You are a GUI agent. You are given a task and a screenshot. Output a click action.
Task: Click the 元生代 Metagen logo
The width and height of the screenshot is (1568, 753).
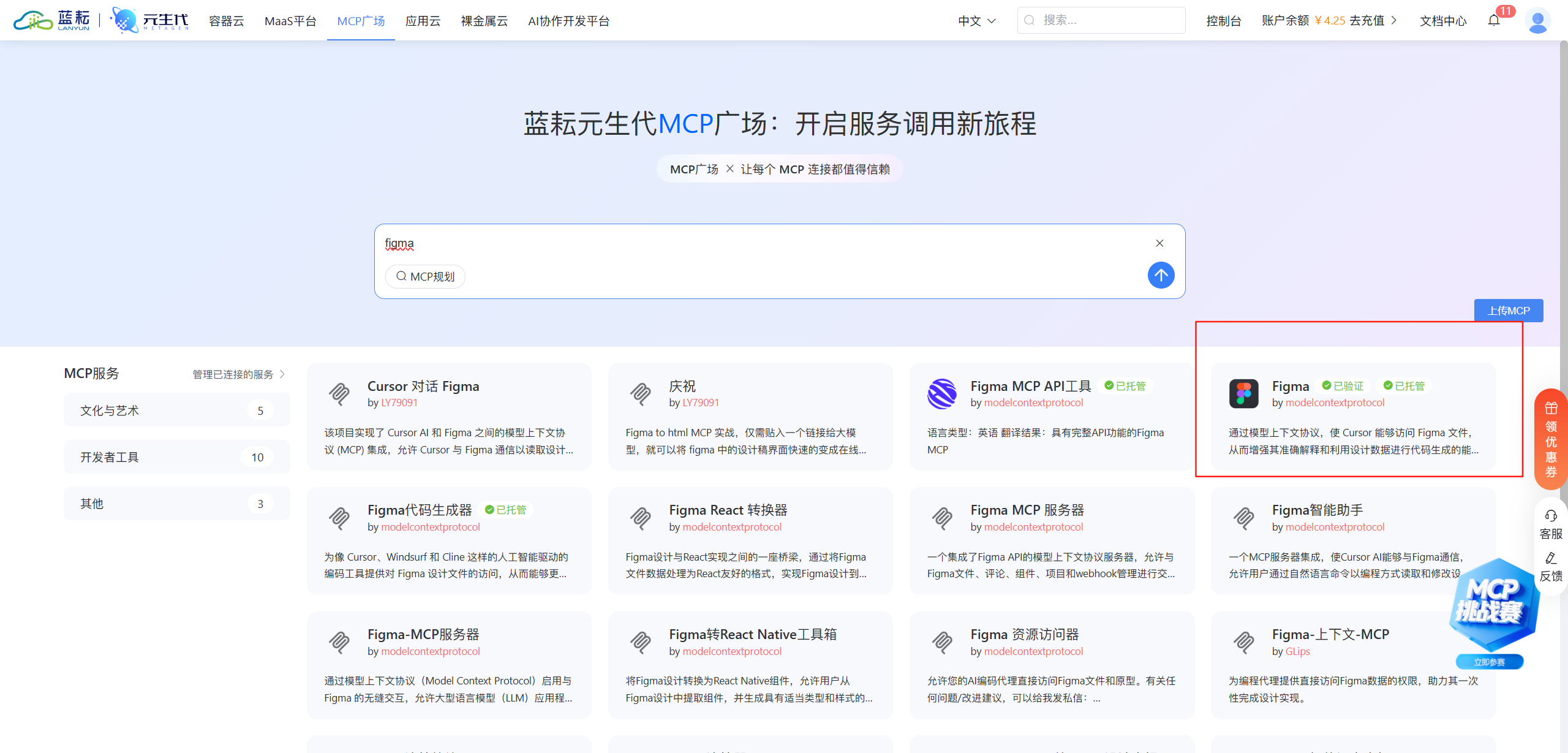click(150, 20)
